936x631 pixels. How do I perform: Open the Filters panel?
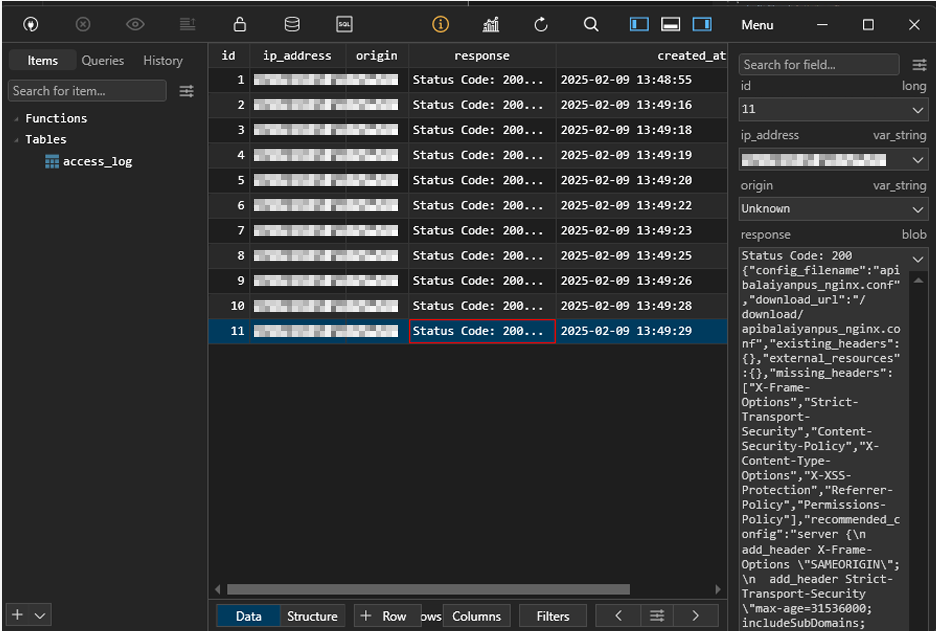tap(552, 616)
